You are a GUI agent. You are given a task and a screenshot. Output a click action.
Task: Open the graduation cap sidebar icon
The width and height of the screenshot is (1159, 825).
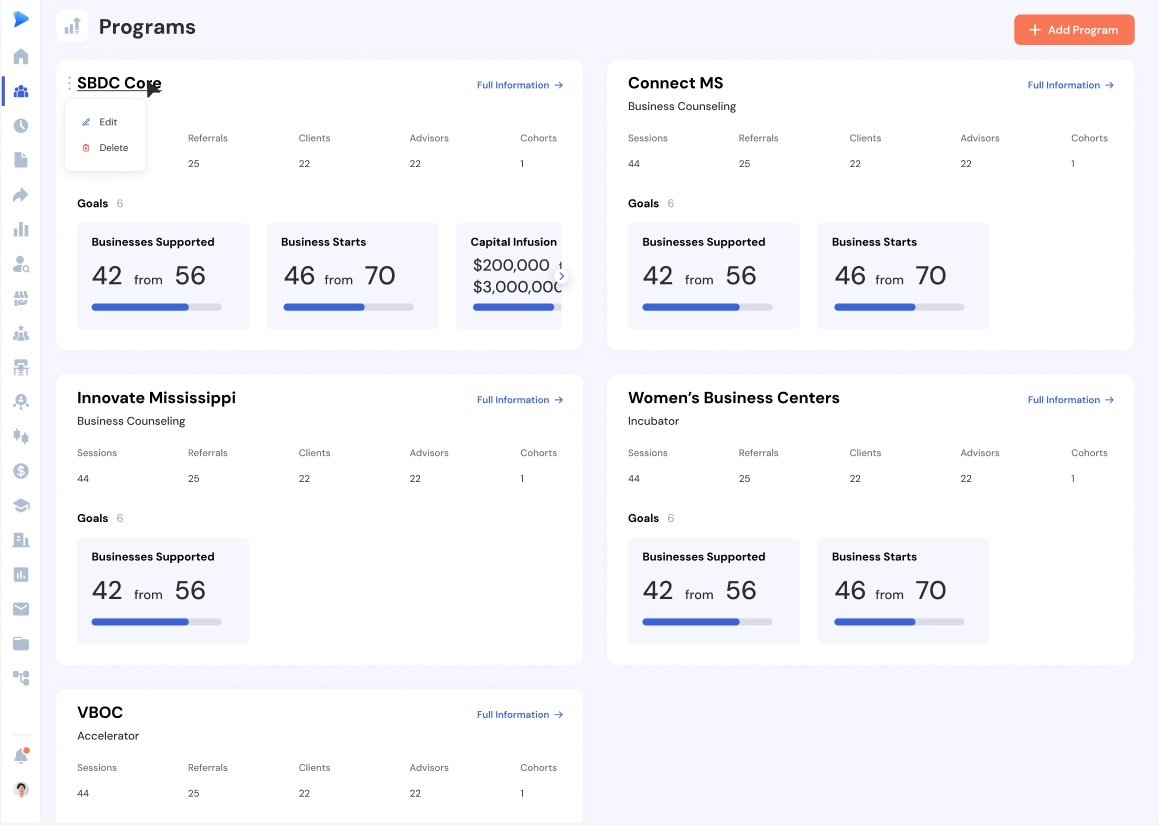coord(21,506)
